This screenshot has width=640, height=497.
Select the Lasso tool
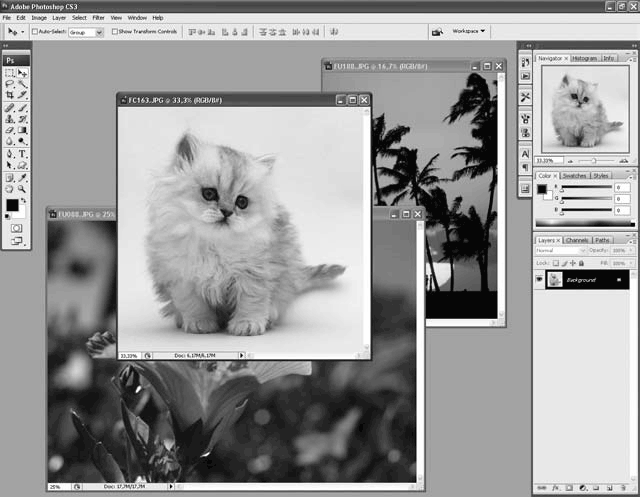[x=9, y=84]
